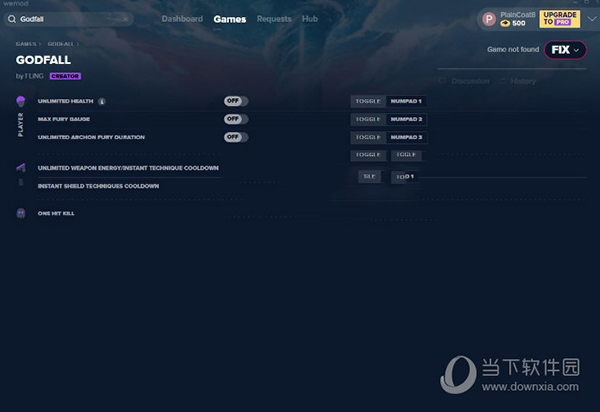Image resolution: width=600 pixels, height=412 pixels.
Task: Open the Requests tab
Action: pyautogui.click(x=274, y=19)
